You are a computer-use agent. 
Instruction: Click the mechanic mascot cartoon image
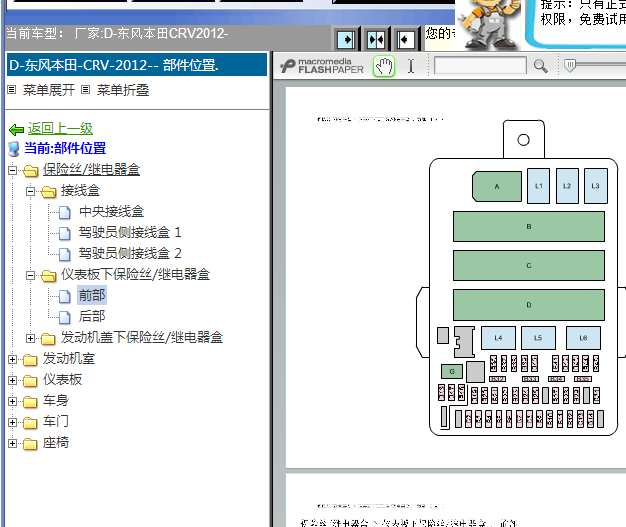coord(490,24)
